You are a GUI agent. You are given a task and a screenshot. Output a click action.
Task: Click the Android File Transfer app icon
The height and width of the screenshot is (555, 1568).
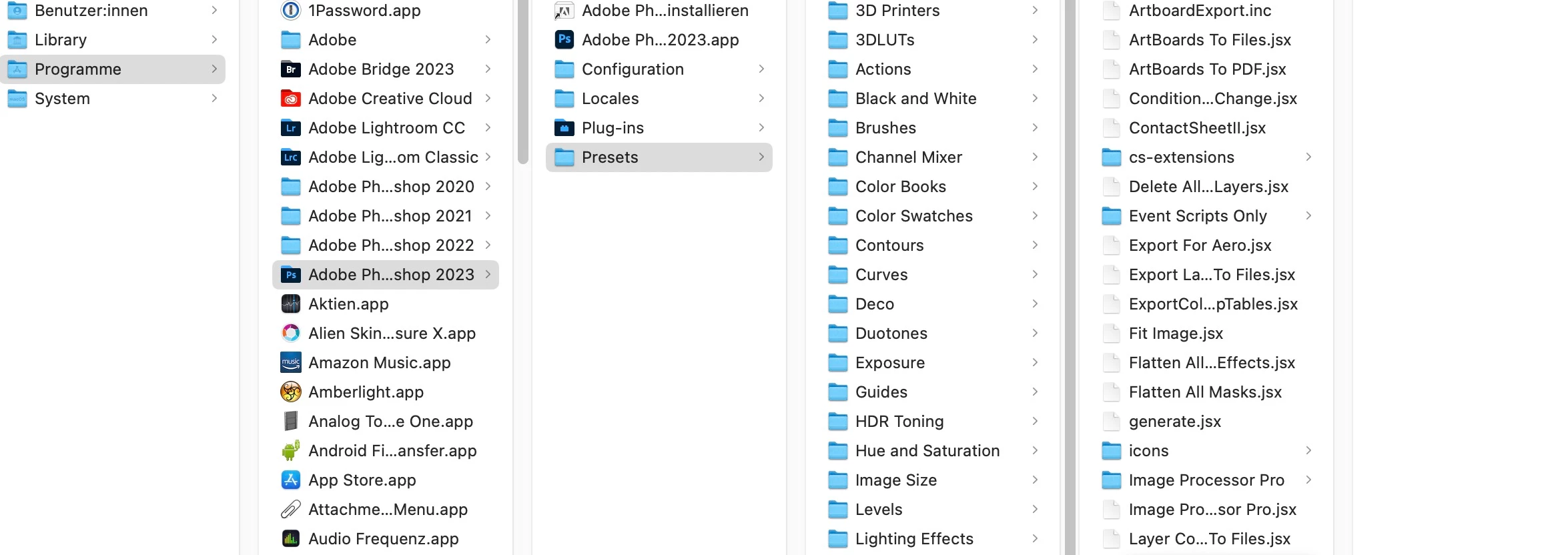(x=291, y=451)
